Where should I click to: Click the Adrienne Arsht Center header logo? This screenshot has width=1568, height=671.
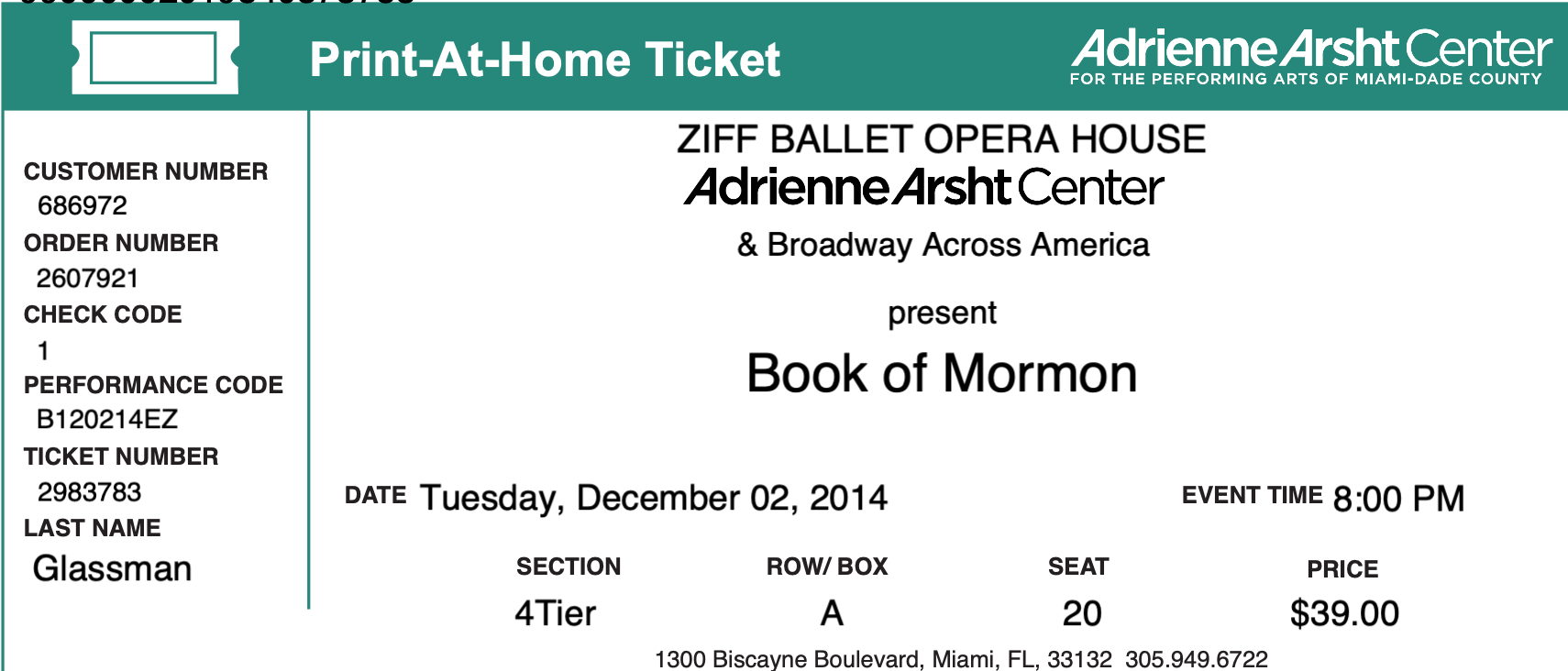[x=1311, y=57]
